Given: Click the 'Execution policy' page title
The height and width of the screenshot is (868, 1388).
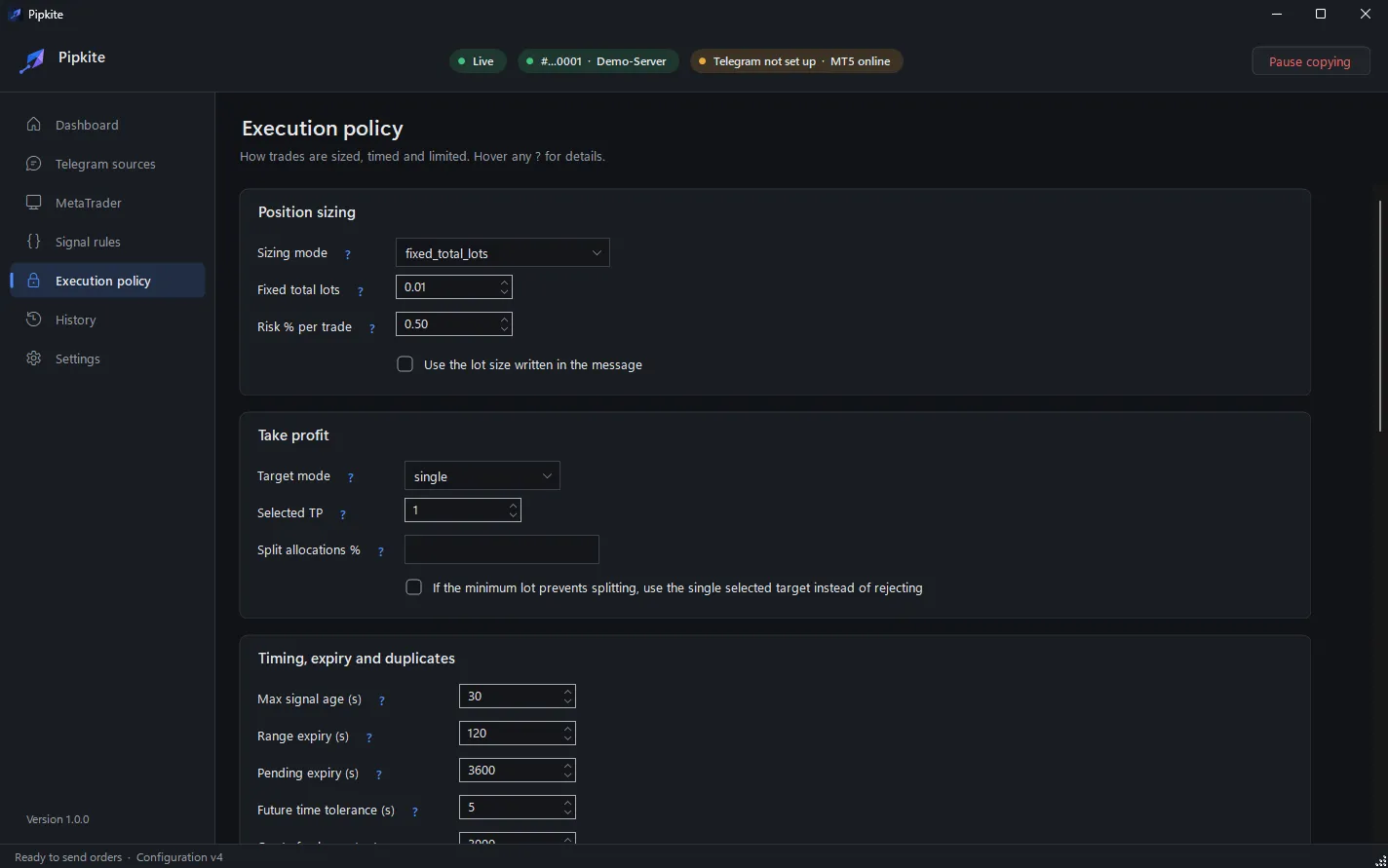Looking at the screenshot, I should pyautogui.click(x=323, y=129).
